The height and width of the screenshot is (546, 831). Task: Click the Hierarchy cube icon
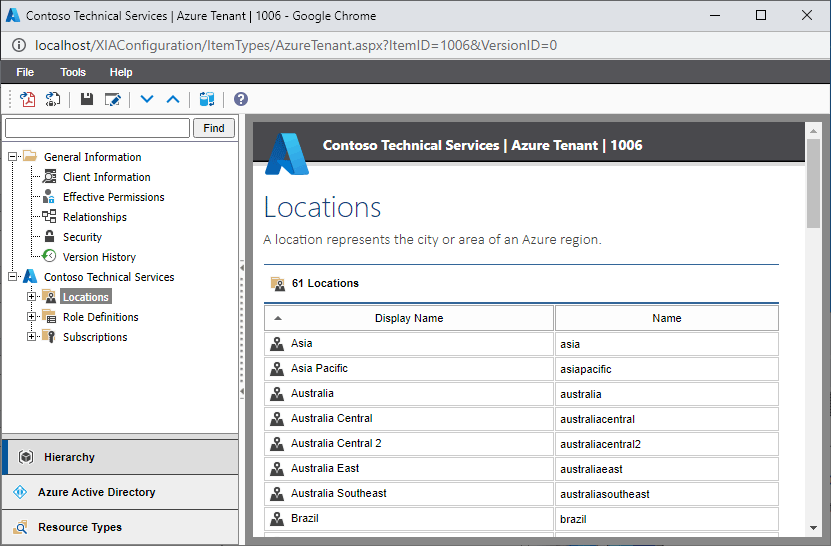point(25,457)
